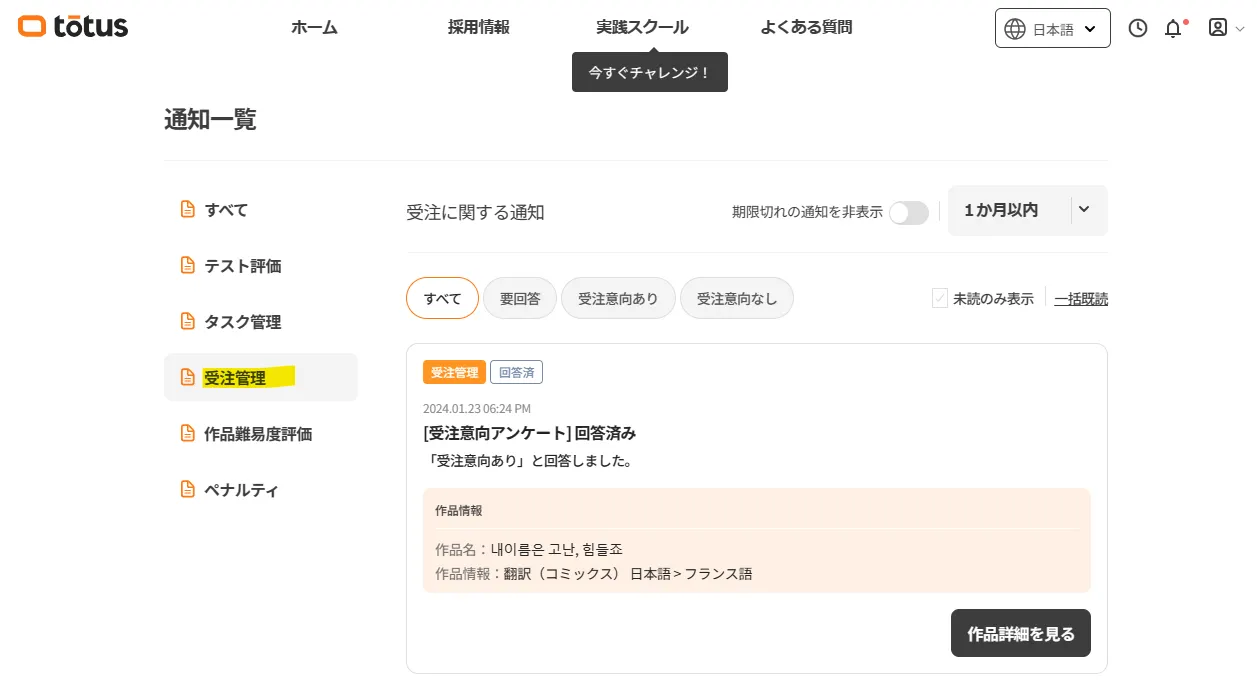Click the document icon beside すべて

coord(186,210)
